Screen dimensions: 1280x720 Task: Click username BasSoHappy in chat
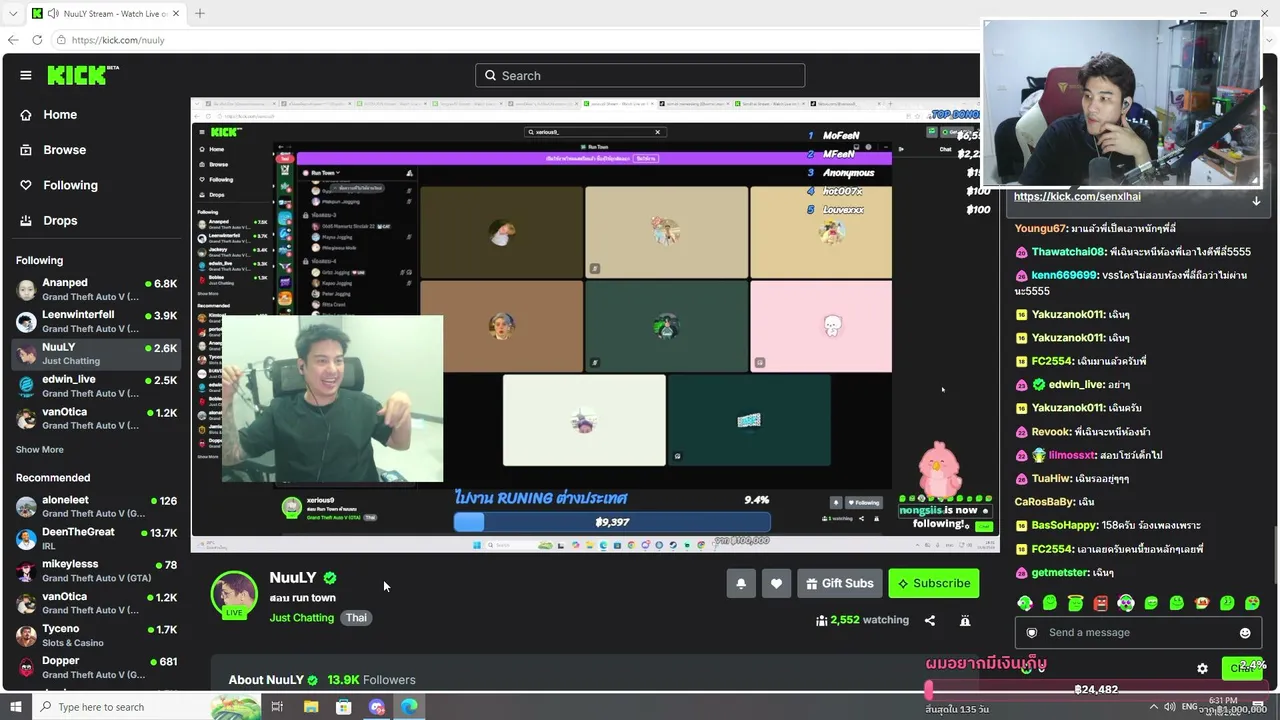coord(1064,526)
